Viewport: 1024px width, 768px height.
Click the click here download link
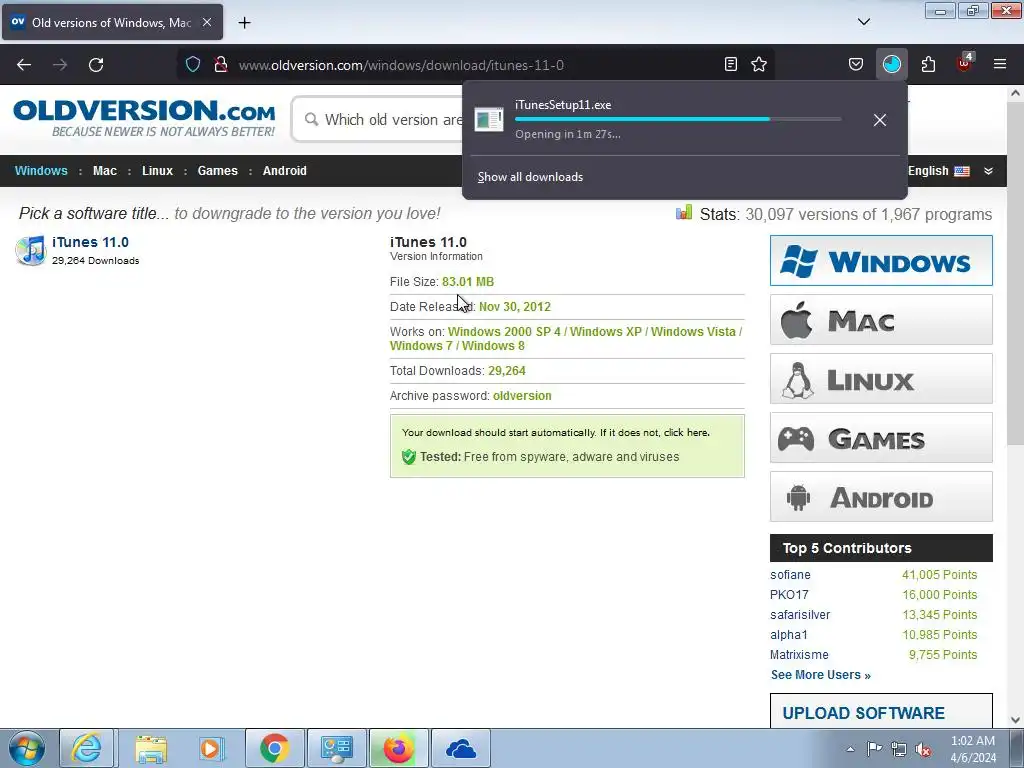click(x=686, y=432)
